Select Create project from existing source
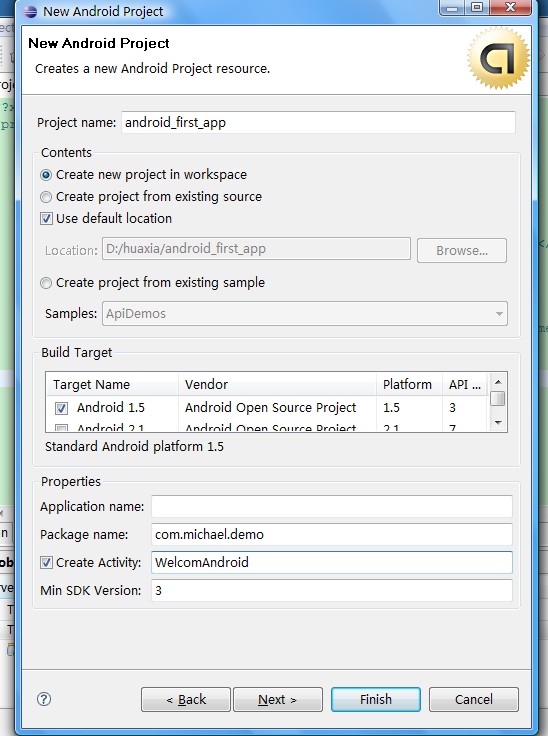Viewport: 548px width, 736px height. 46,197
